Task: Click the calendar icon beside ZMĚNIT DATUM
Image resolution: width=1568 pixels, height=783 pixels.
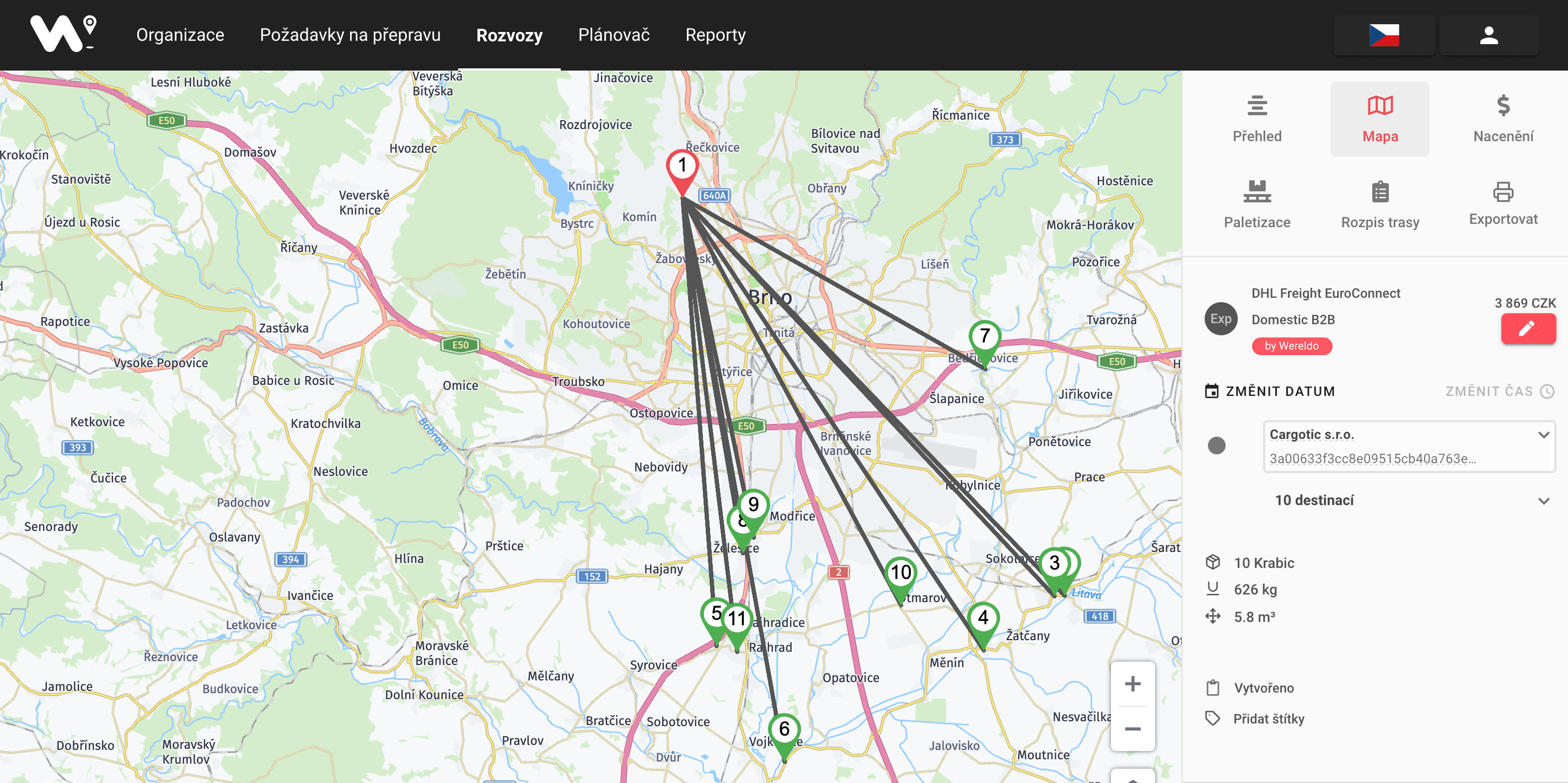Action: (x=1211, y=391)
